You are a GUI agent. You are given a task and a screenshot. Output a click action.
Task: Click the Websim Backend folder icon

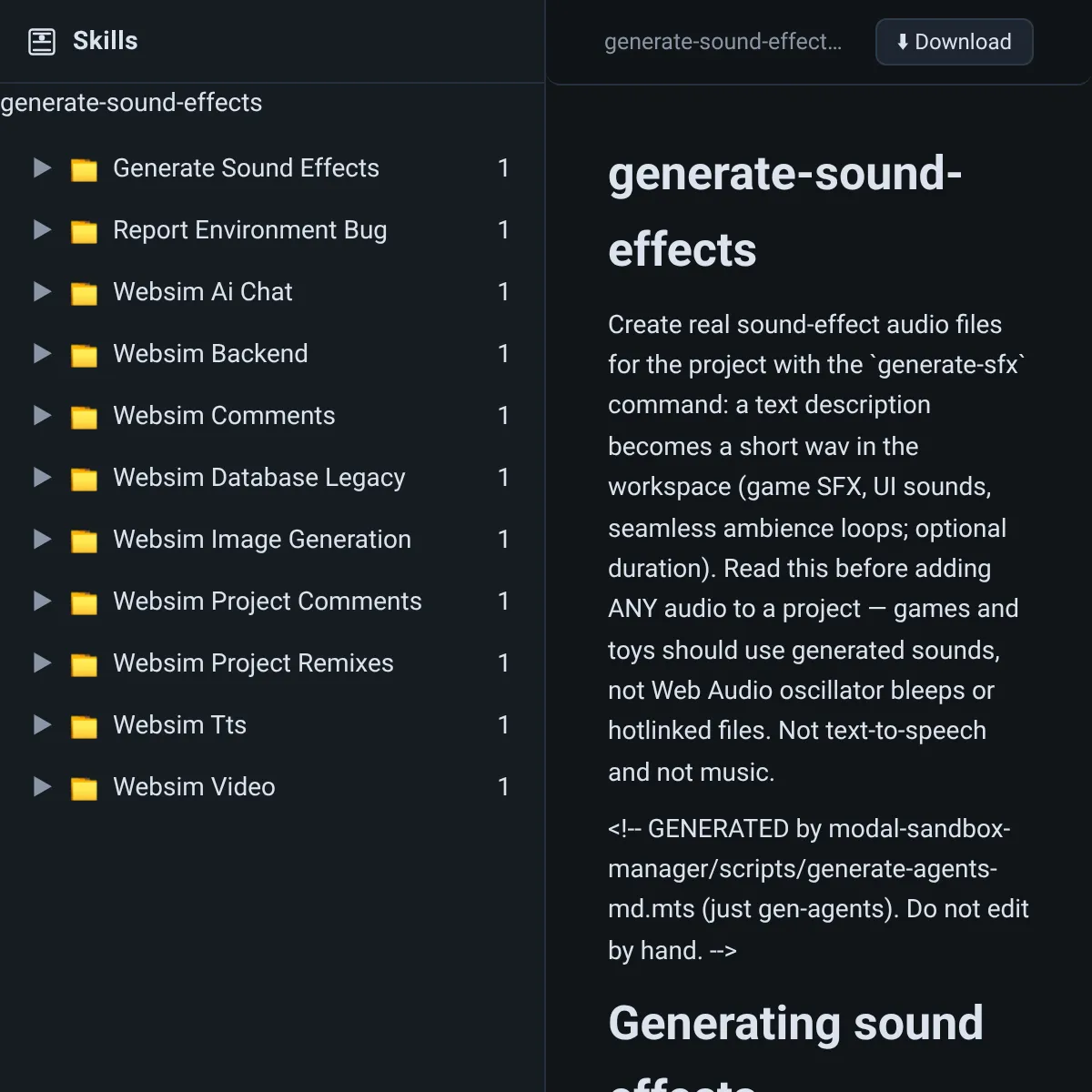click(x=84, y=355)
